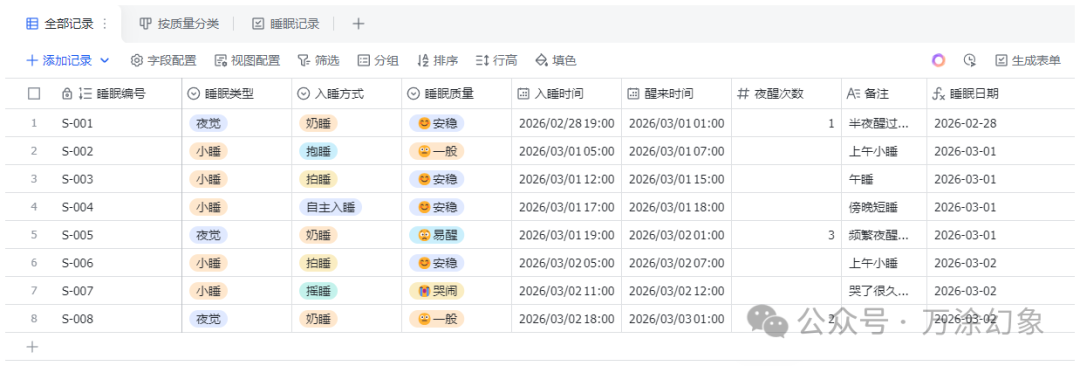Select cell 2026/03/01 15:00
The width and height of the screenshot is (1080, 366).
pyautogui.click(x=676, y=179)
